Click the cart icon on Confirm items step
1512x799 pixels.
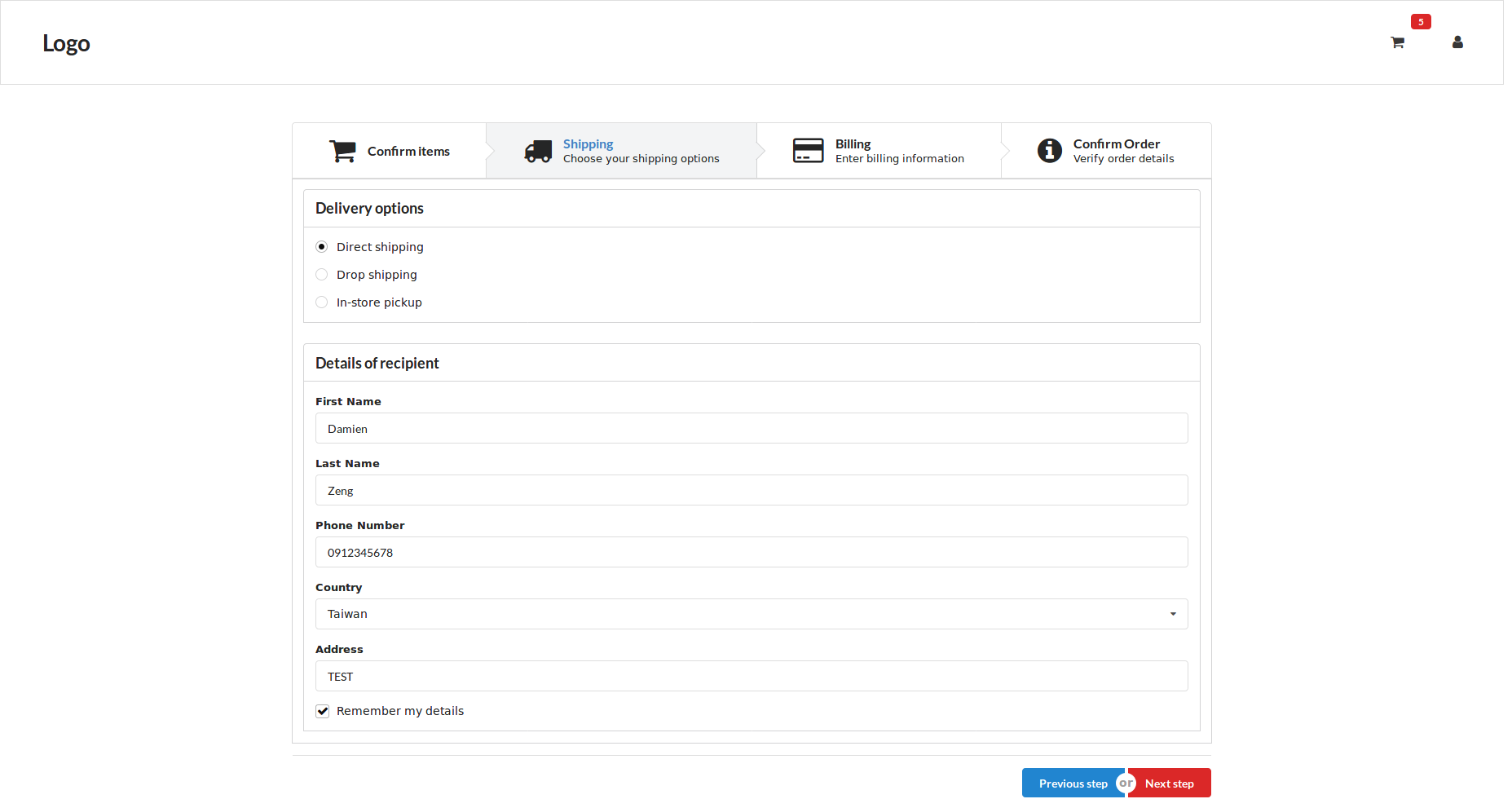[342, 150]
